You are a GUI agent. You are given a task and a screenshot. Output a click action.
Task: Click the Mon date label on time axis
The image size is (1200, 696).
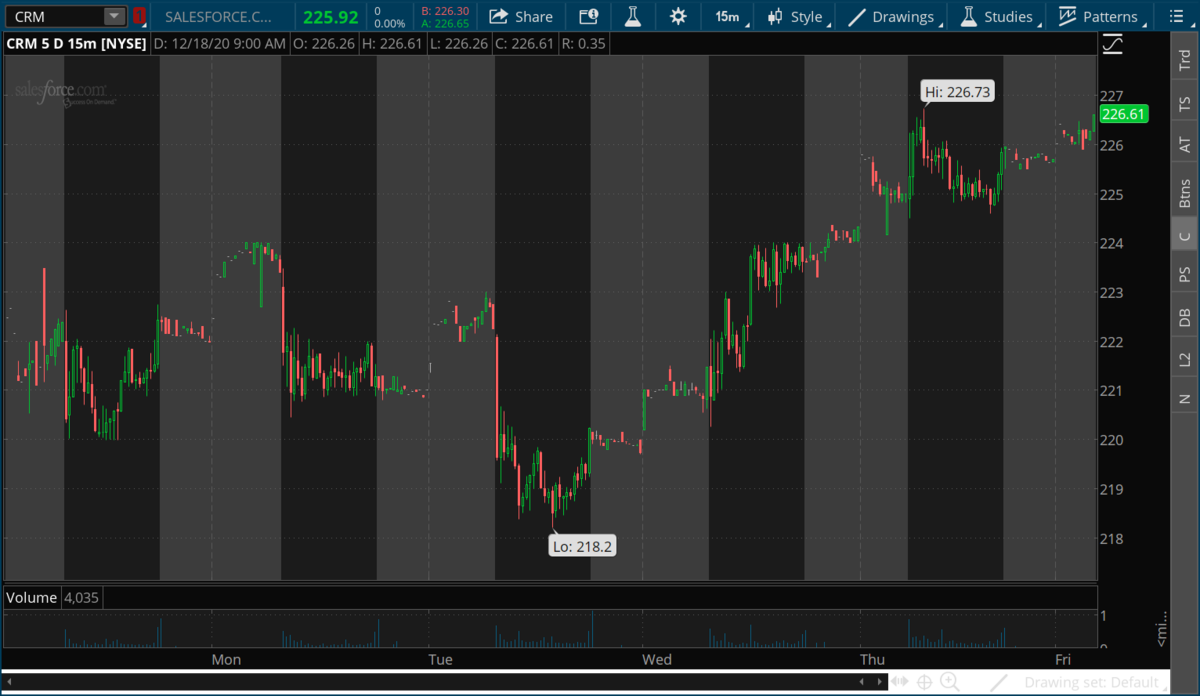coord(226,659)
